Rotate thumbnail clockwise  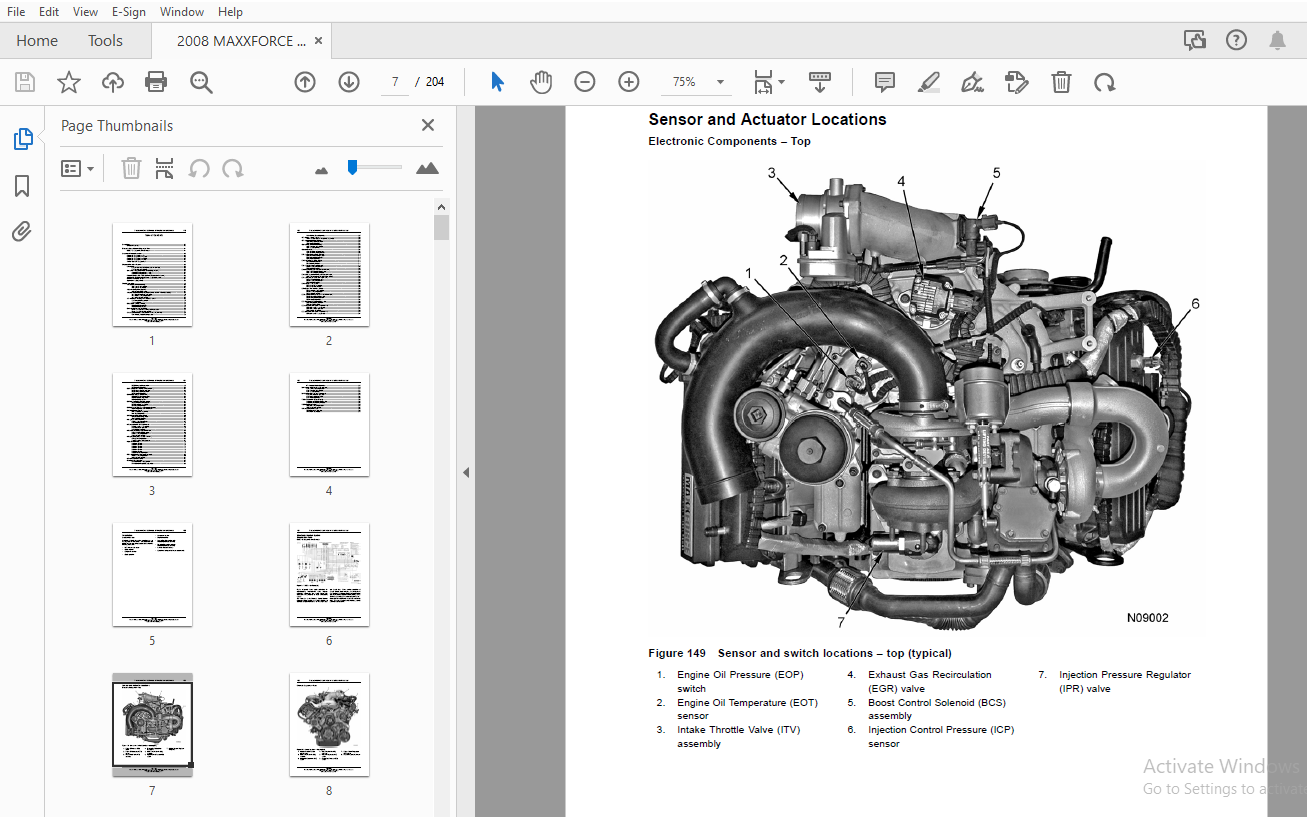click(233, 168)
